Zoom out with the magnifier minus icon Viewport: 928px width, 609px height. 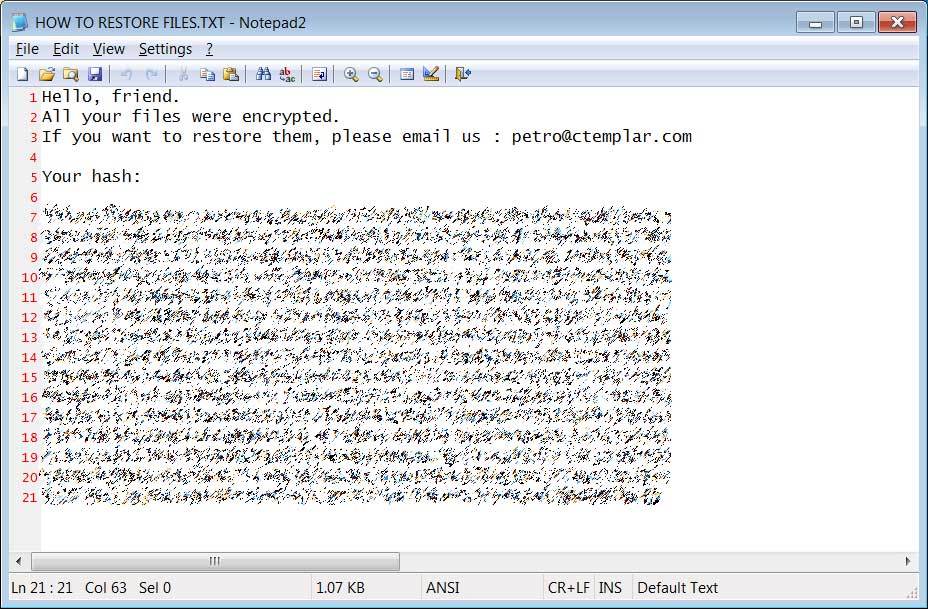click(x=375, y=74)
